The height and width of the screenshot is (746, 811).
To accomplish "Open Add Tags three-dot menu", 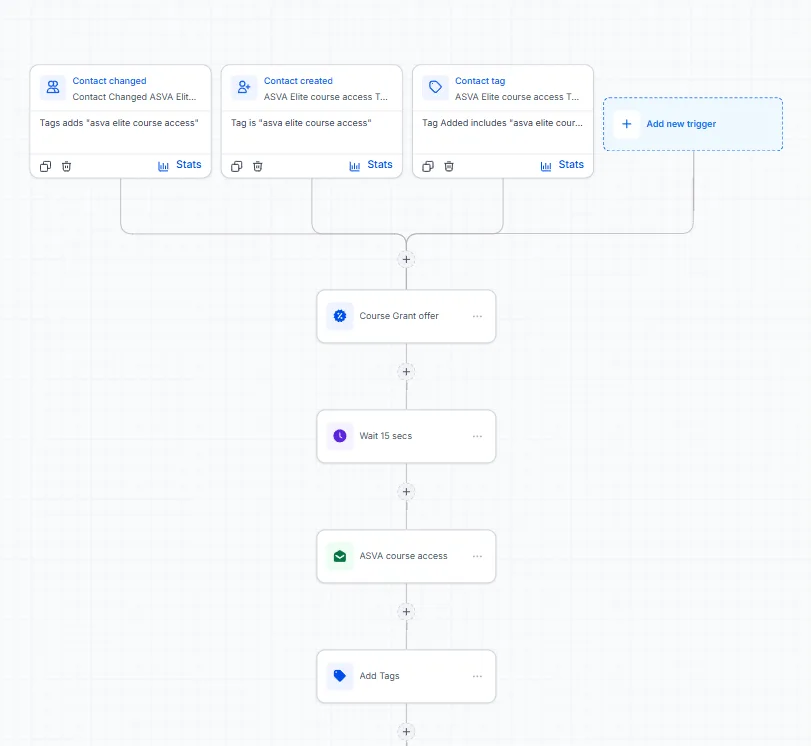I will pyautogui.click(x=477, y=676).
